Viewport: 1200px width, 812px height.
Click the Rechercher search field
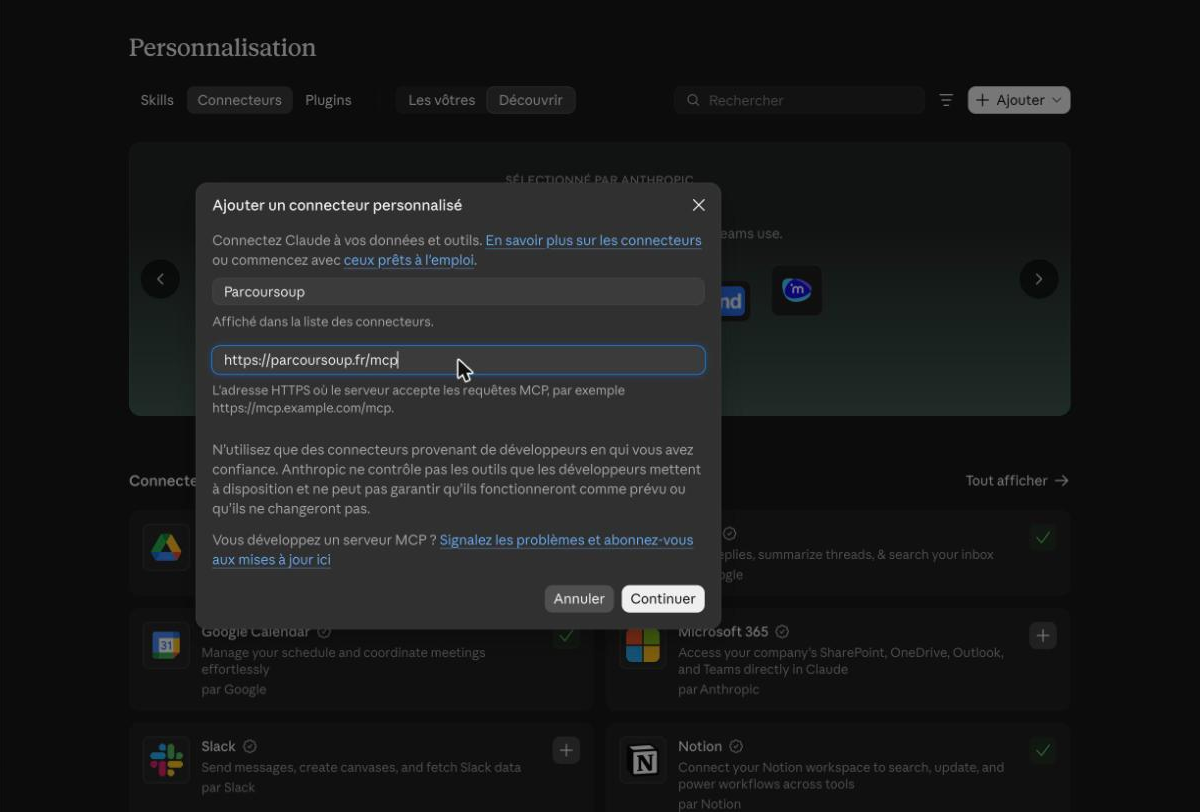pyautogui.click(x=799, y=100)
